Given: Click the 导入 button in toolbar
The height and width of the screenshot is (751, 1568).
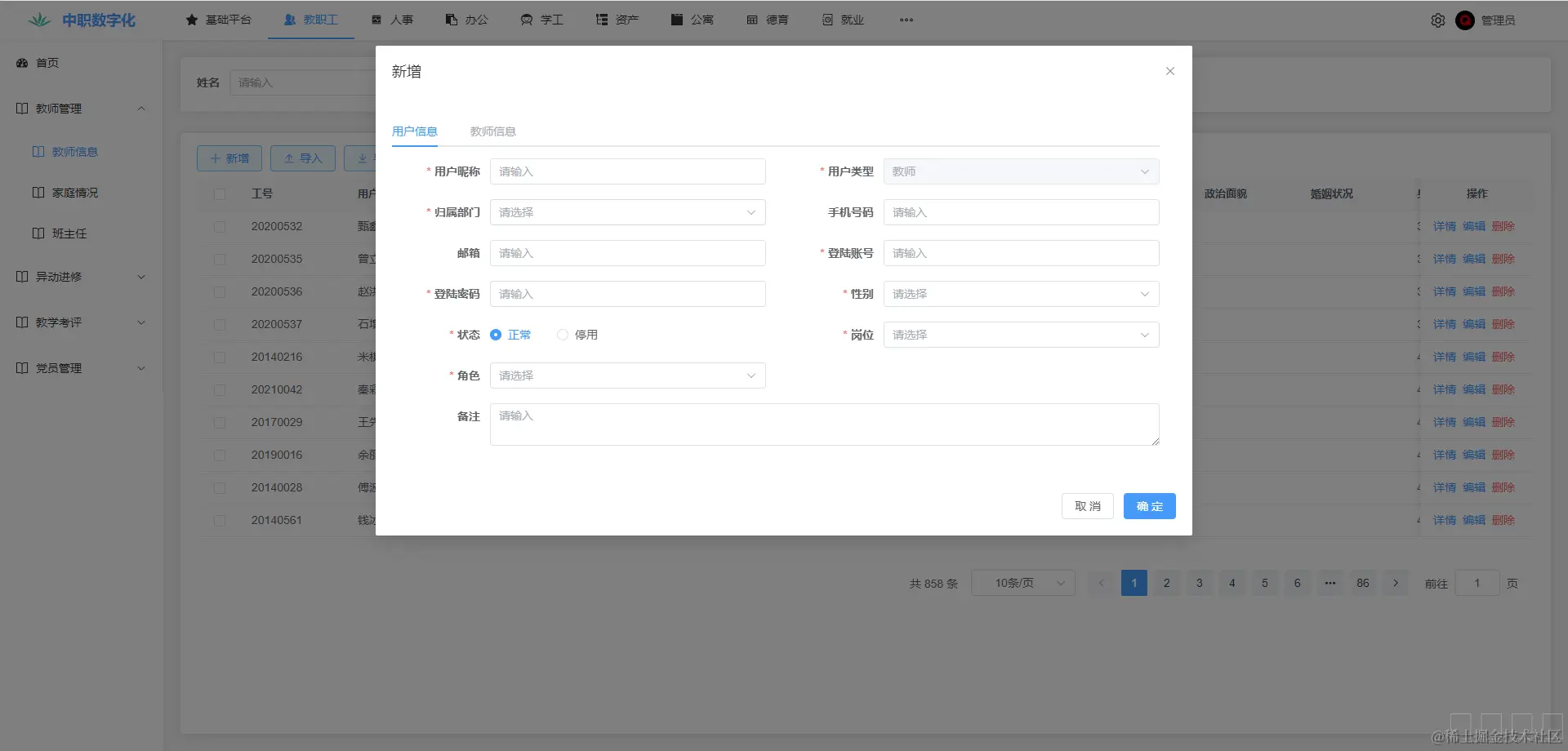Looking at the screenshot, I should 303,158.
